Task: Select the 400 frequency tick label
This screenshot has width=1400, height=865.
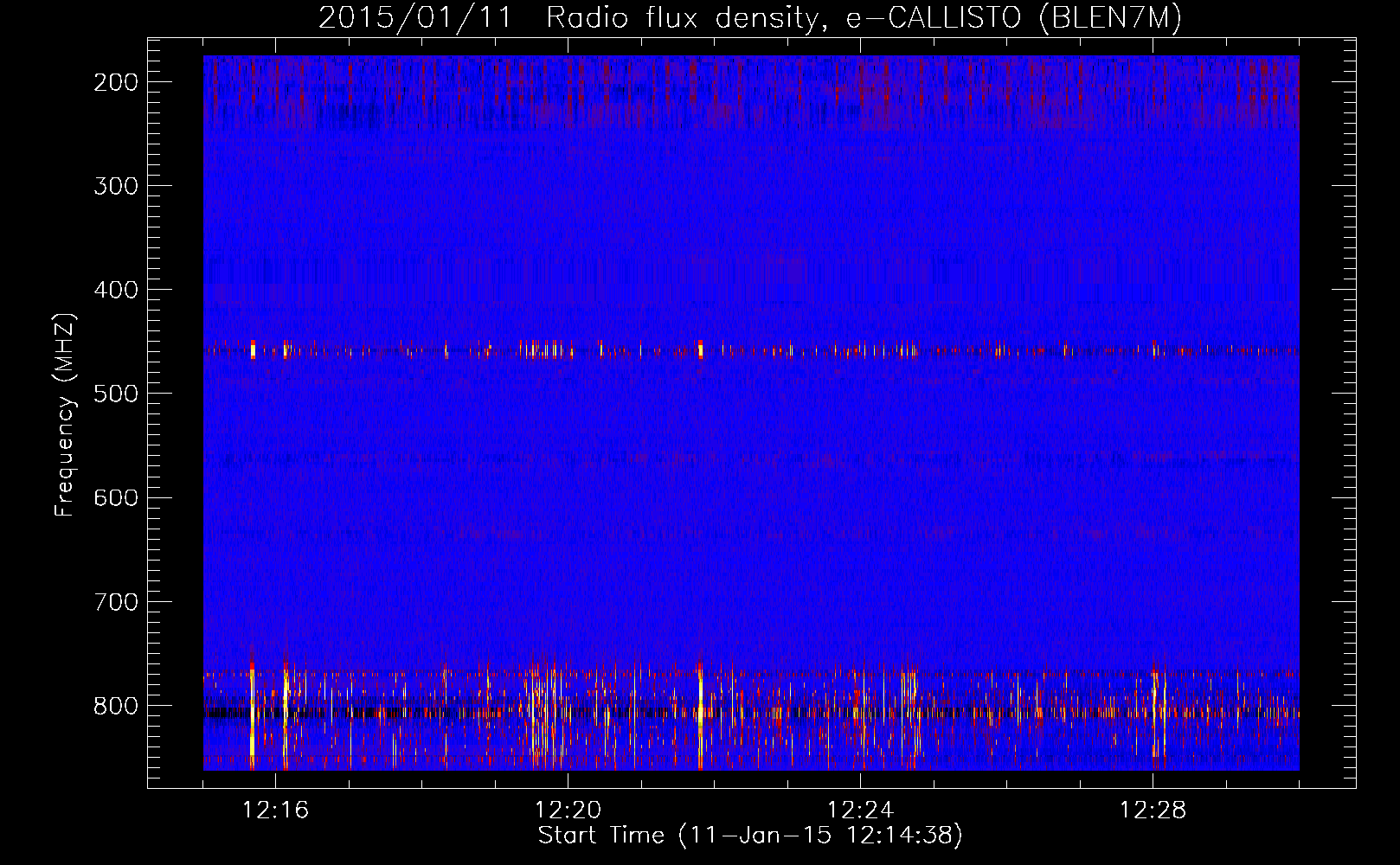Action: pos(116,290)
